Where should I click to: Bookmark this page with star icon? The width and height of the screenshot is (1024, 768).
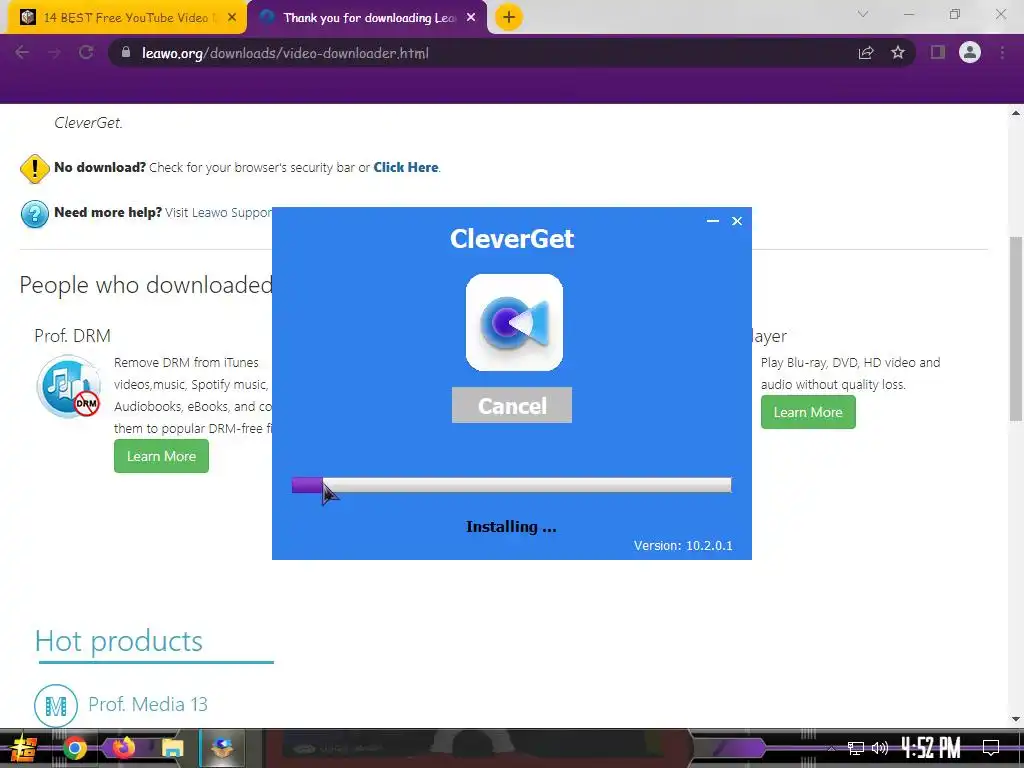898,52
